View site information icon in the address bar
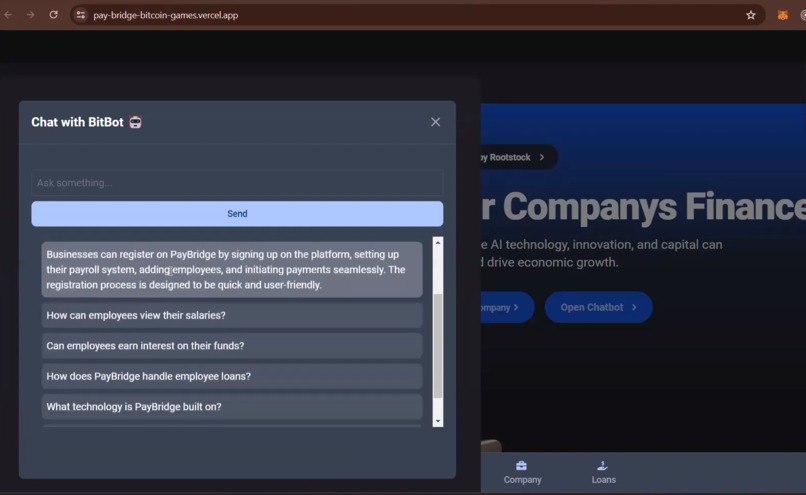806x495 pixels. point(81,15)
